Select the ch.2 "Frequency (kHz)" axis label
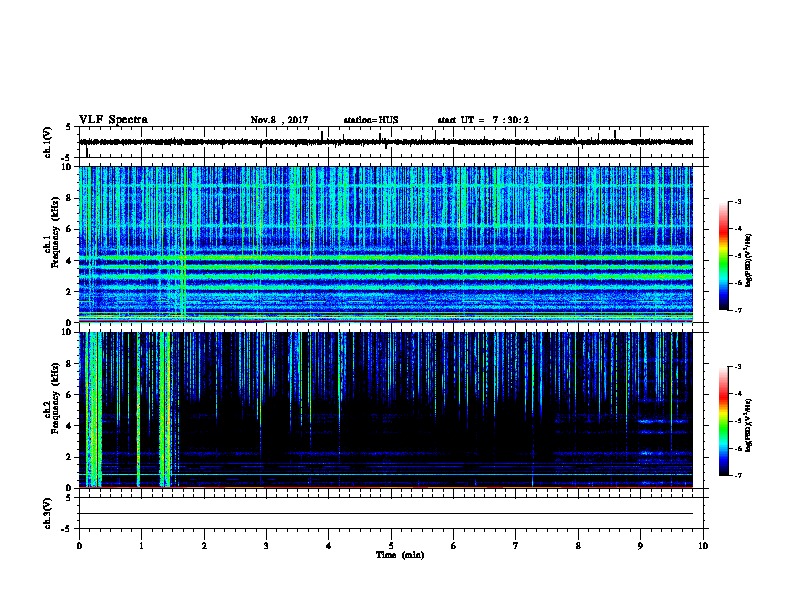The image size is (792, 612). 56,398
